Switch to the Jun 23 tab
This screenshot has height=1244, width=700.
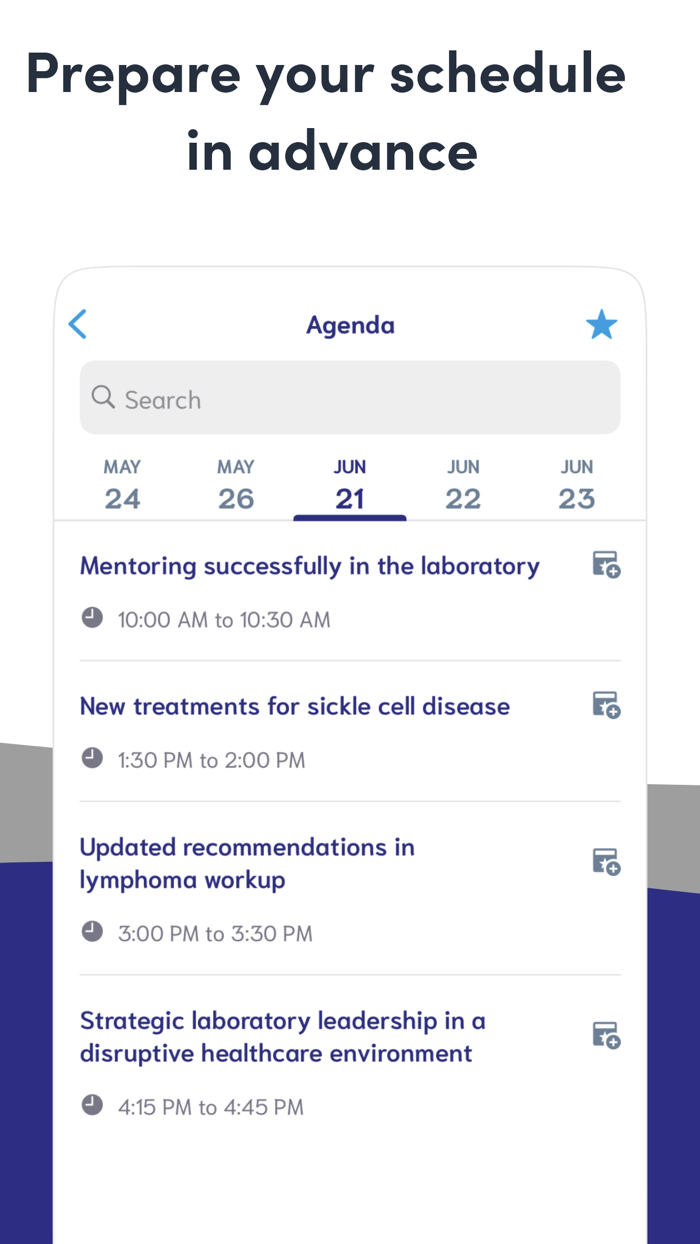[x=577, y=485]
